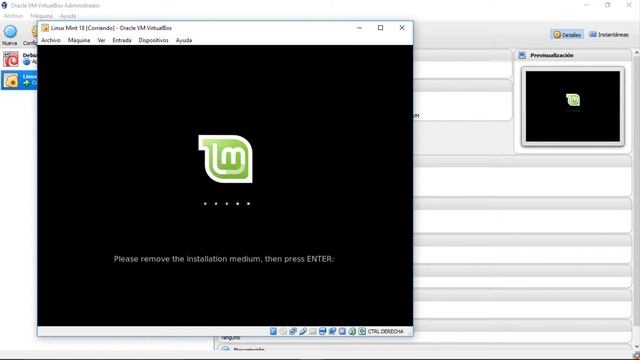Open Máquina menu in VirtualBox Administrador window
The width and height of the screenshot is (640, 360).
pyautogui.click(x=41, y=16)
